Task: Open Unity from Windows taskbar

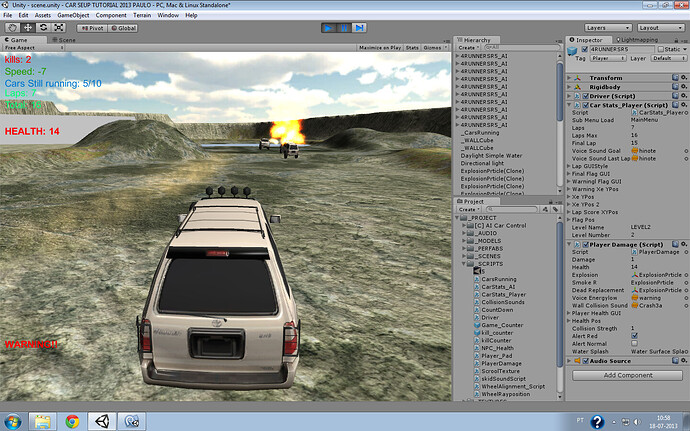Action: 102,421
